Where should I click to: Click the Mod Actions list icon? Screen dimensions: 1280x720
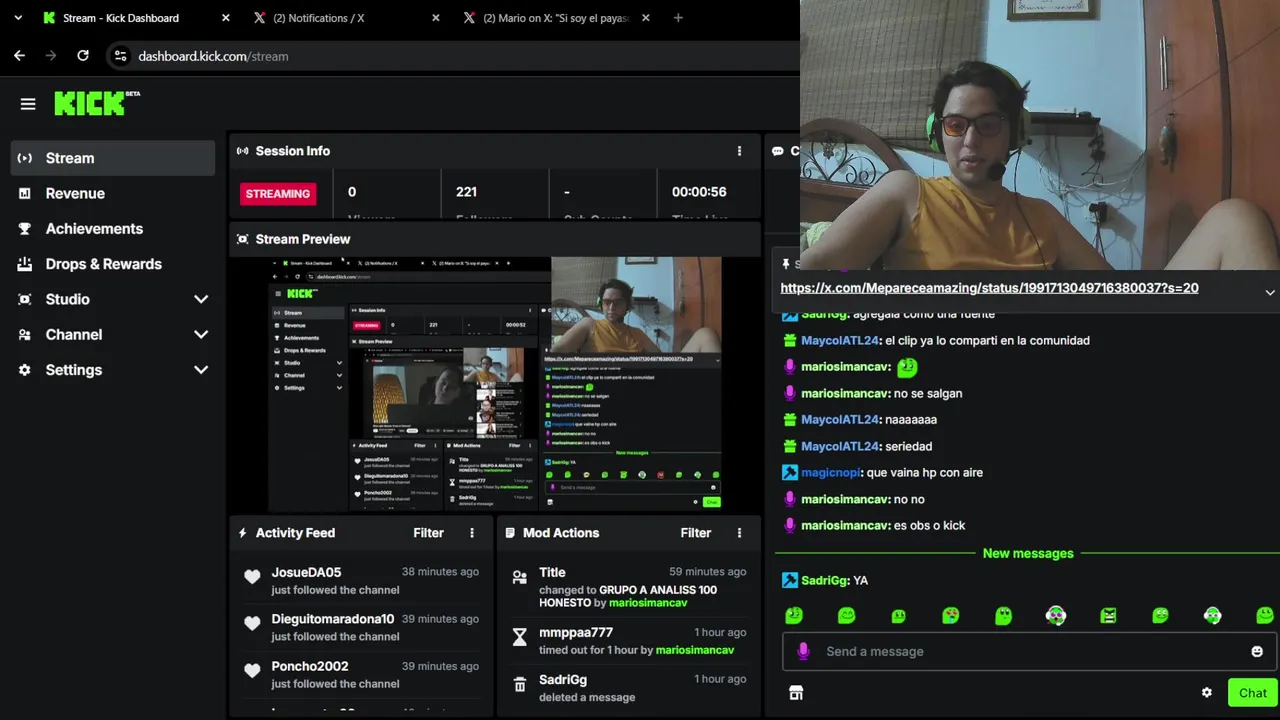coord(510,533)
